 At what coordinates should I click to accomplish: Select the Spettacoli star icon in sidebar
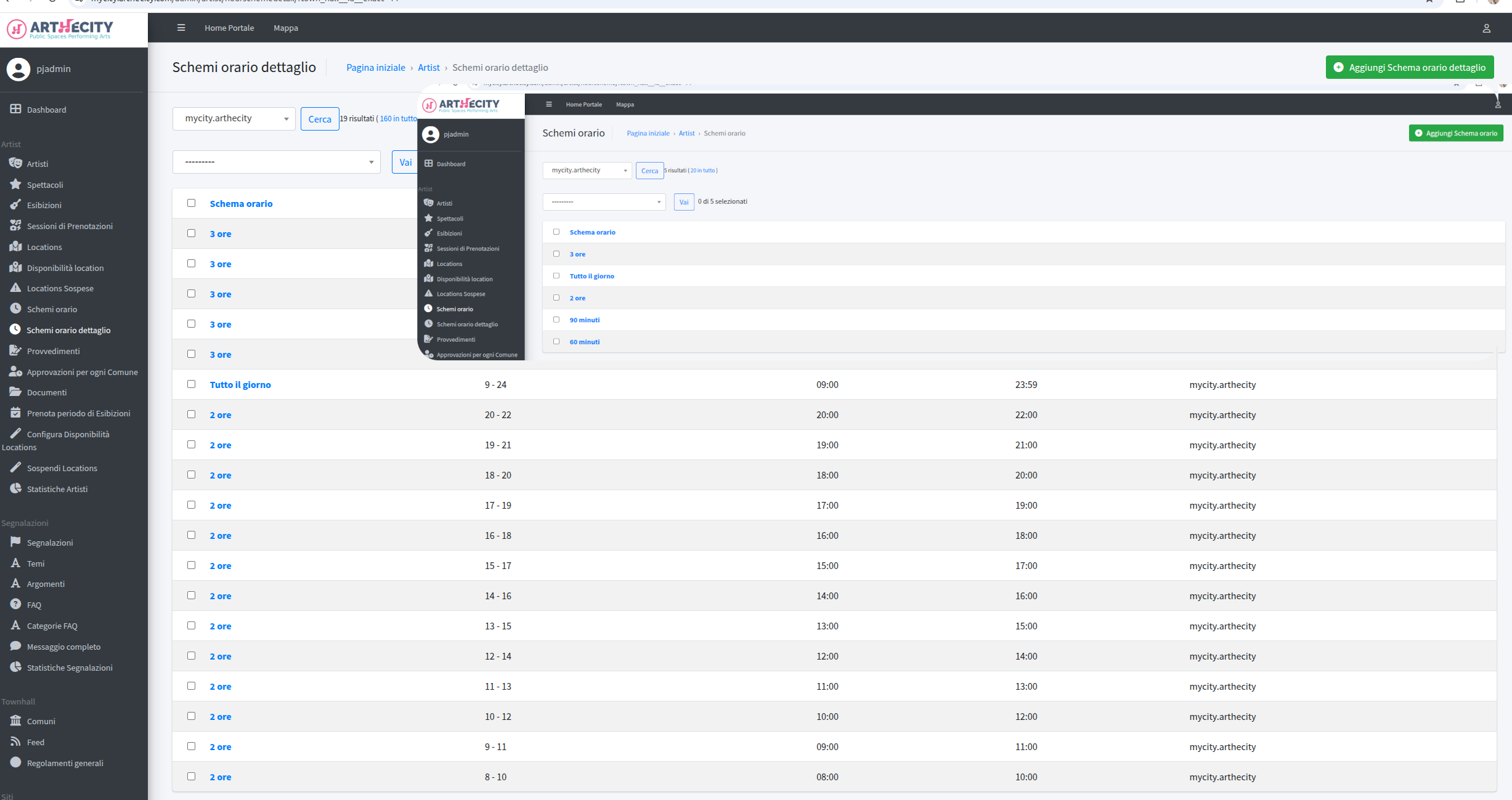(15, 184)
